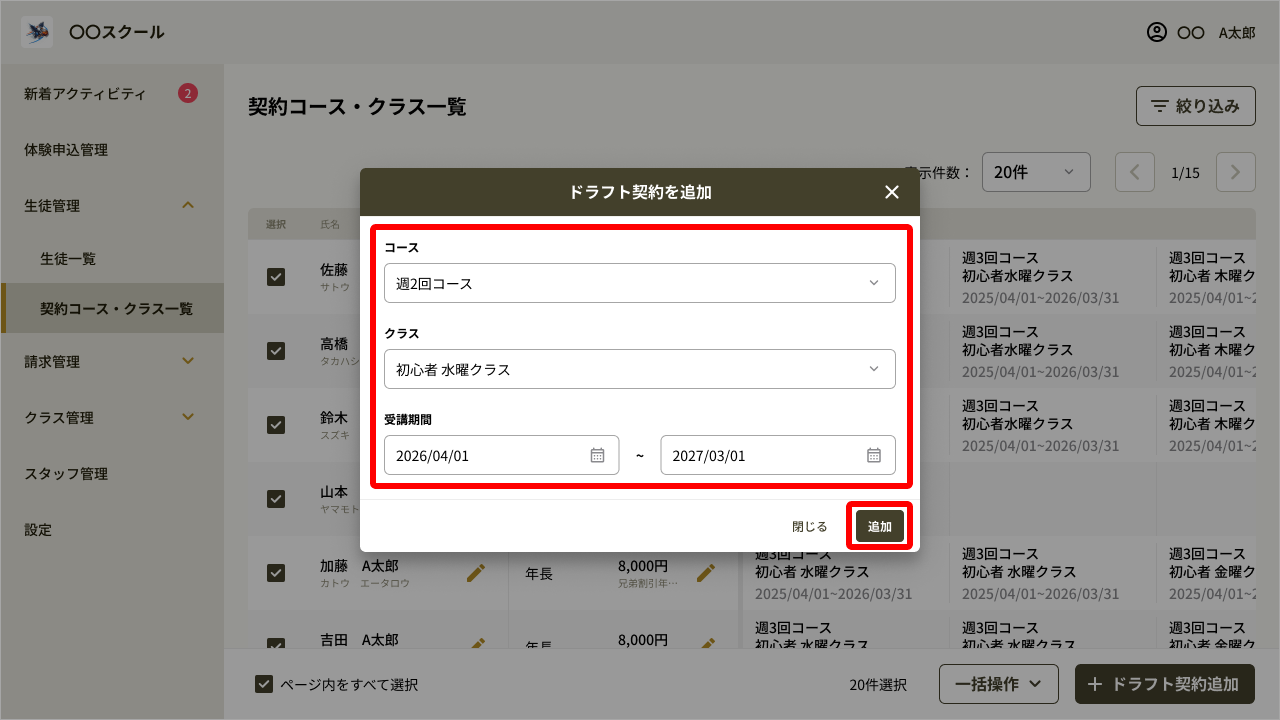The height and width of the screenshot is (720, 1280).
Task: Open the calendar picker for the start date
Action: 596,455
